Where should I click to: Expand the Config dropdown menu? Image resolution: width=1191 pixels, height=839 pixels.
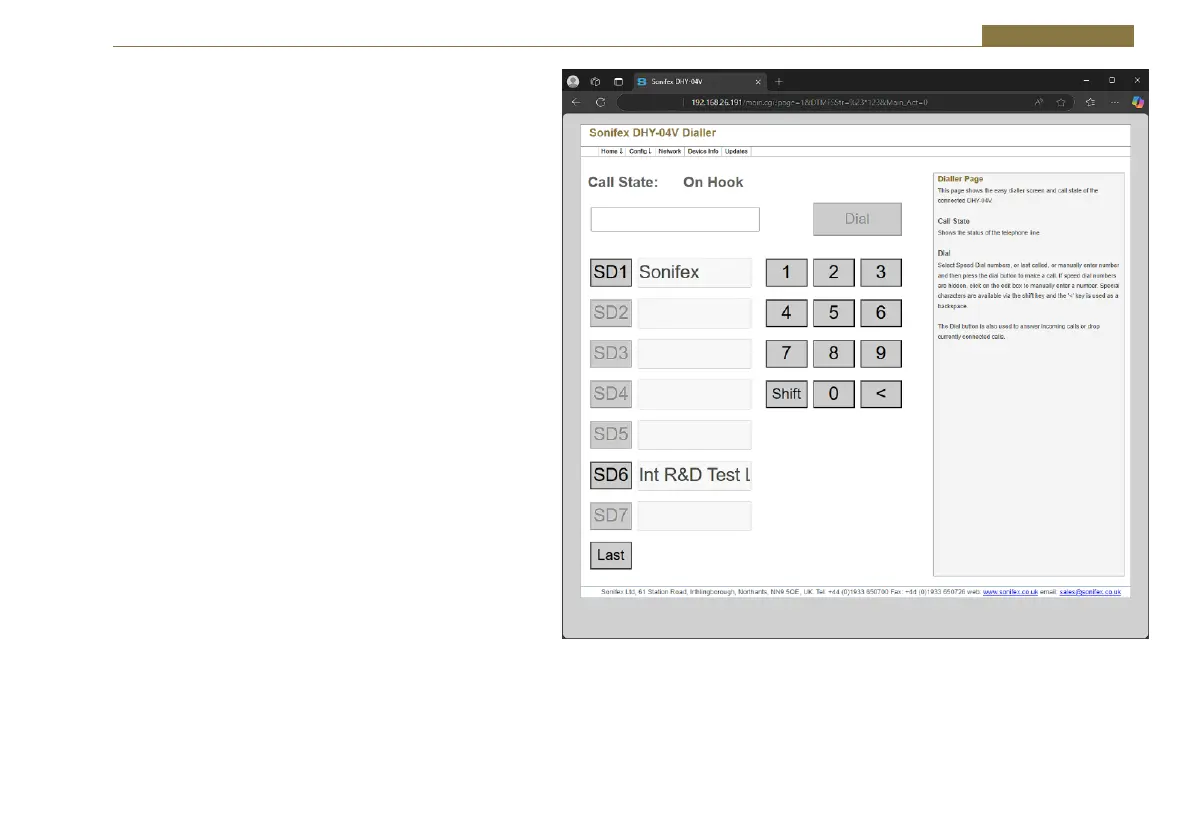point(640,152)
